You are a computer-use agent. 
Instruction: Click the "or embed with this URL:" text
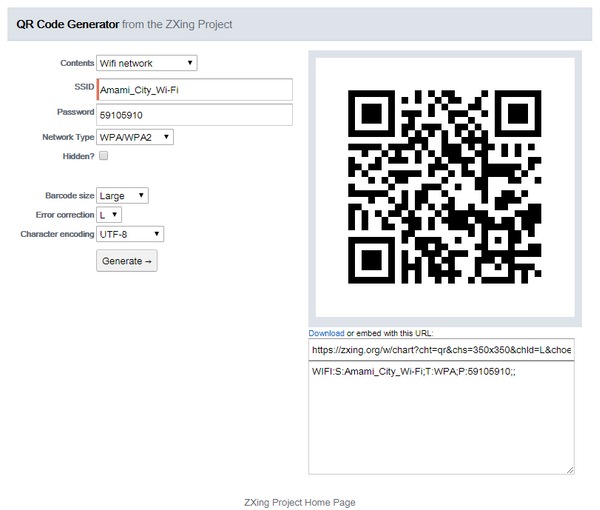pos(390,333)
